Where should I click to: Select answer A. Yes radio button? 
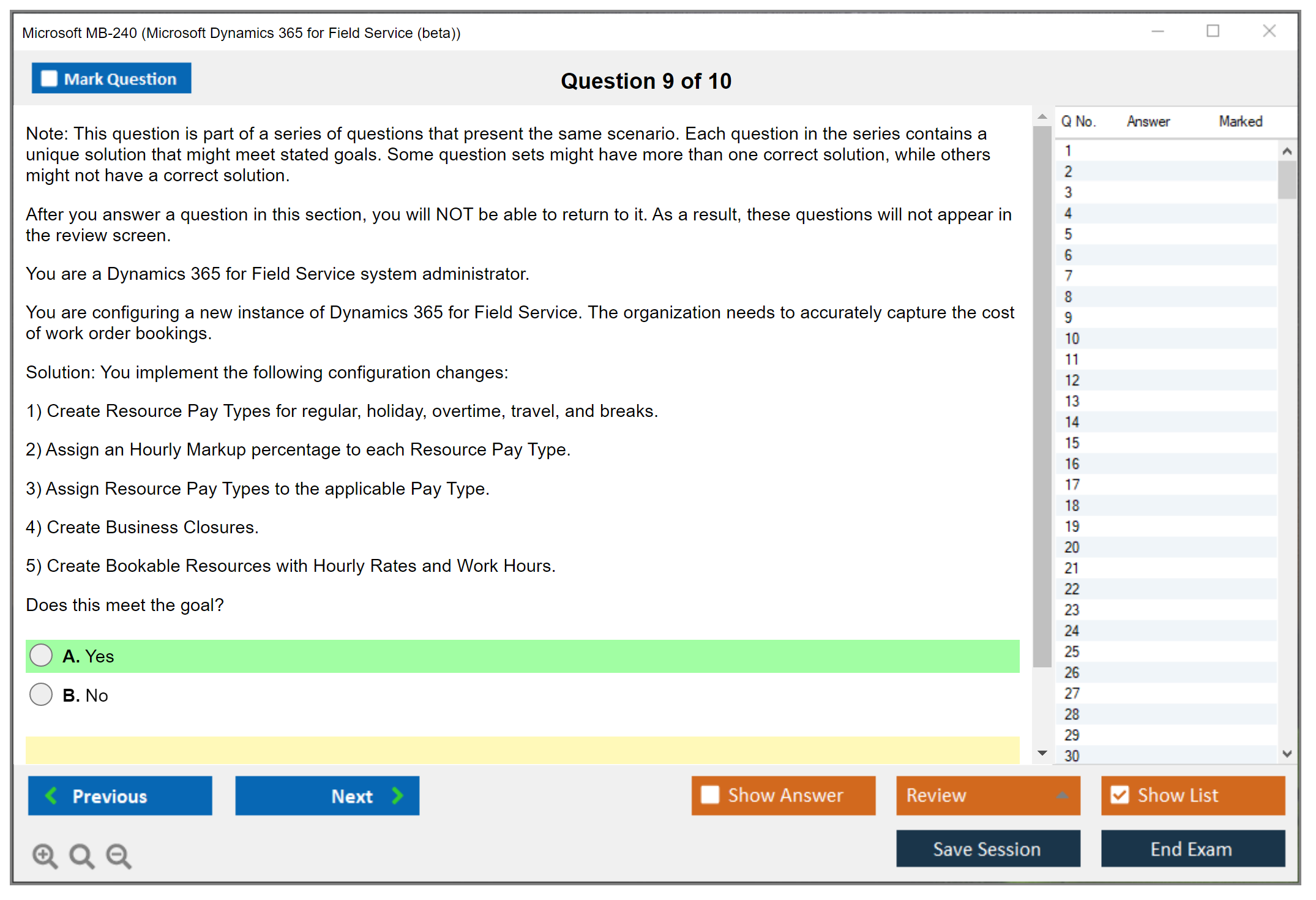pos(41,655)
